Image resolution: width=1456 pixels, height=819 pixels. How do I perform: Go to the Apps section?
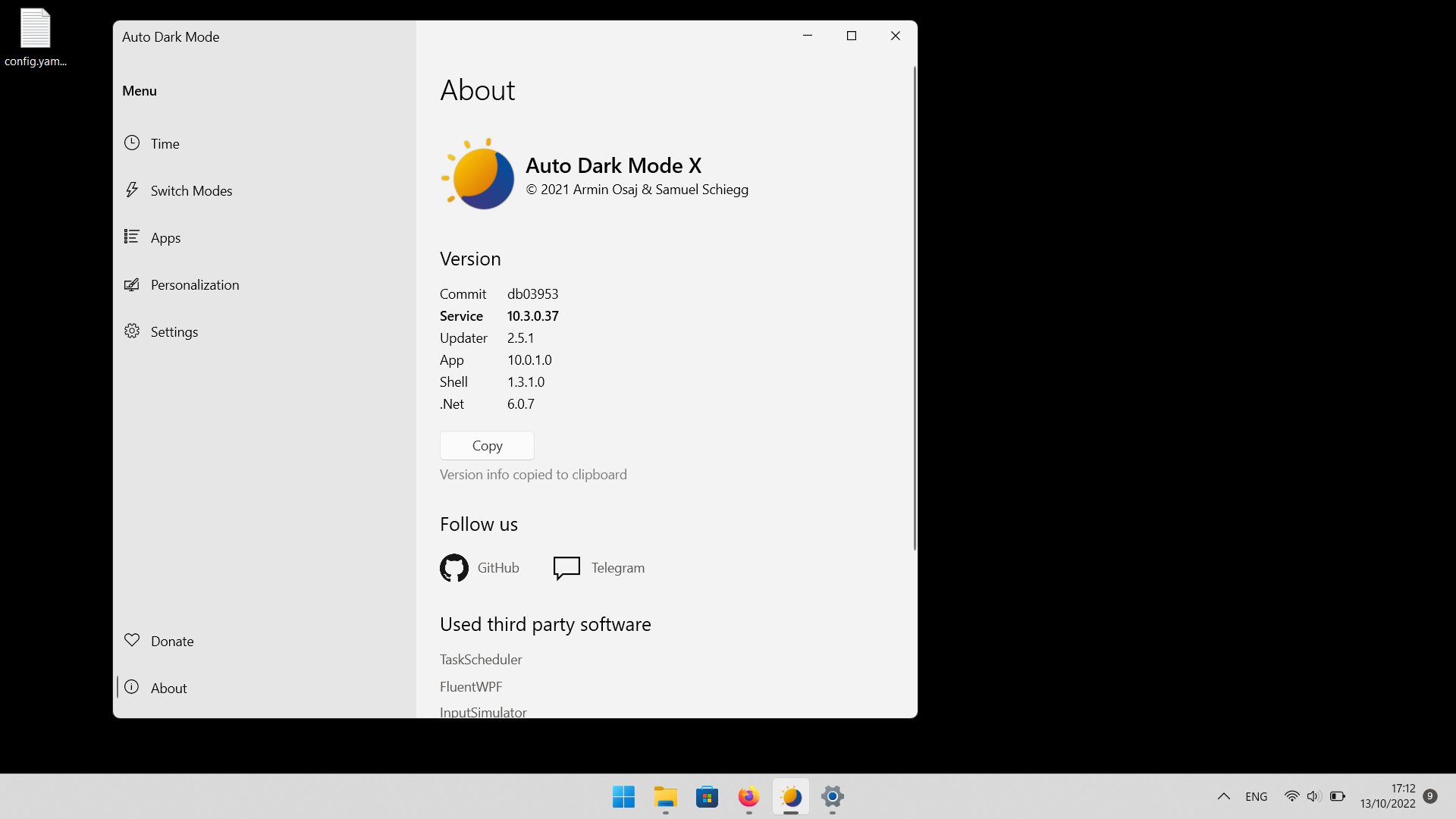[264, 237]
